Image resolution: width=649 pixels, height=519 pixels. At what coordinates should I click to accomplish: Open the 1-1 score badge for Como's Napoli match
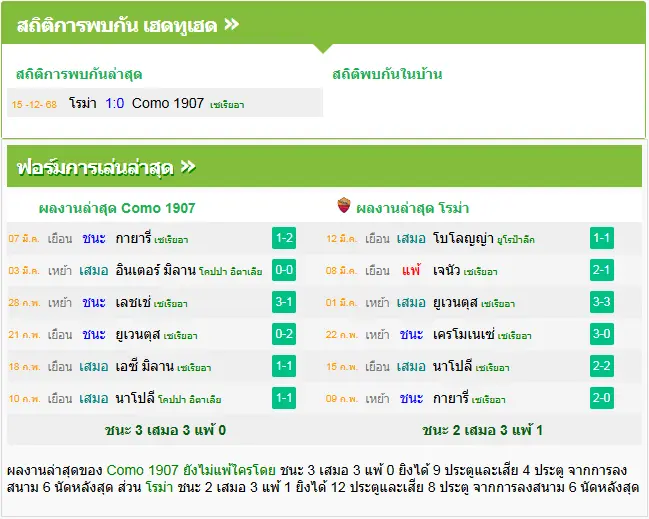tap(284, 398)
